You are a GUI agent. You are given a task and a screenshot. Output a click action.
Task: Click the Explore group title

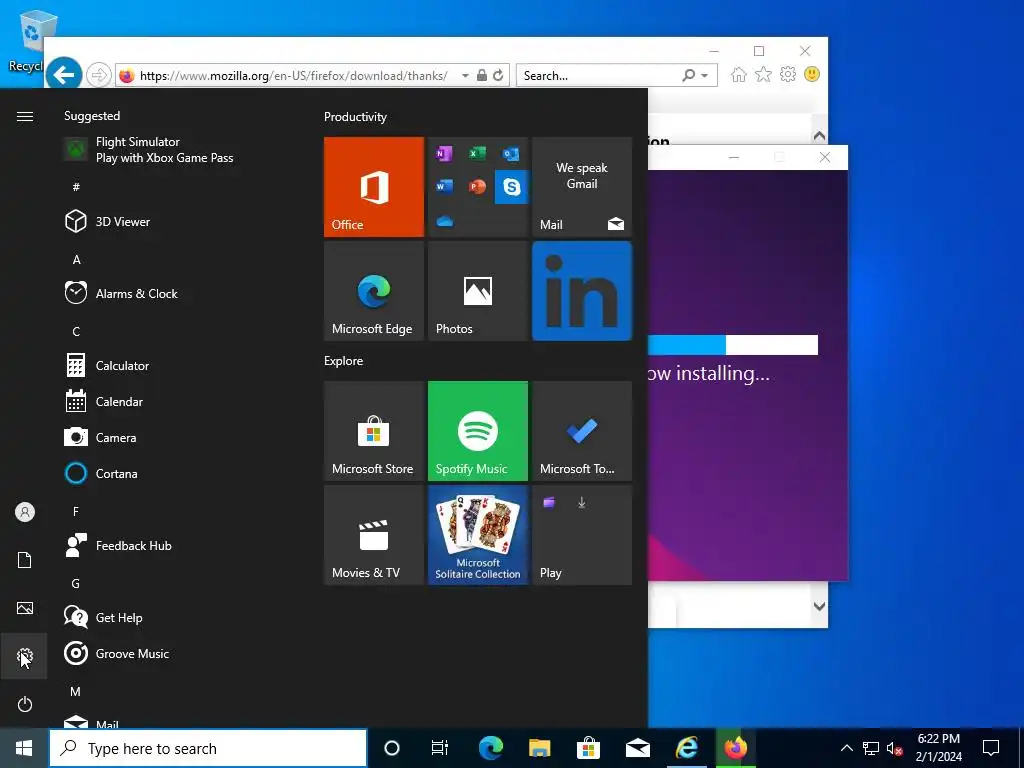(344, 360)
